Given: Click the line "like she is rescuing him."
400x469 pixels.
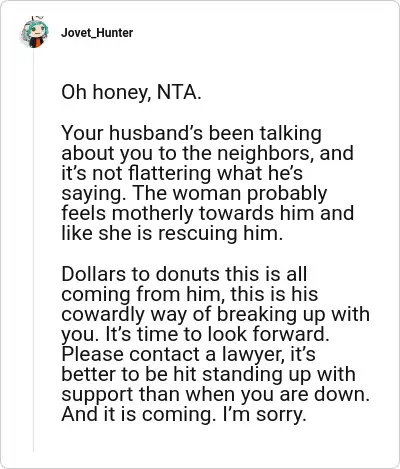Looking at the screenshot, I should [172, 233].
